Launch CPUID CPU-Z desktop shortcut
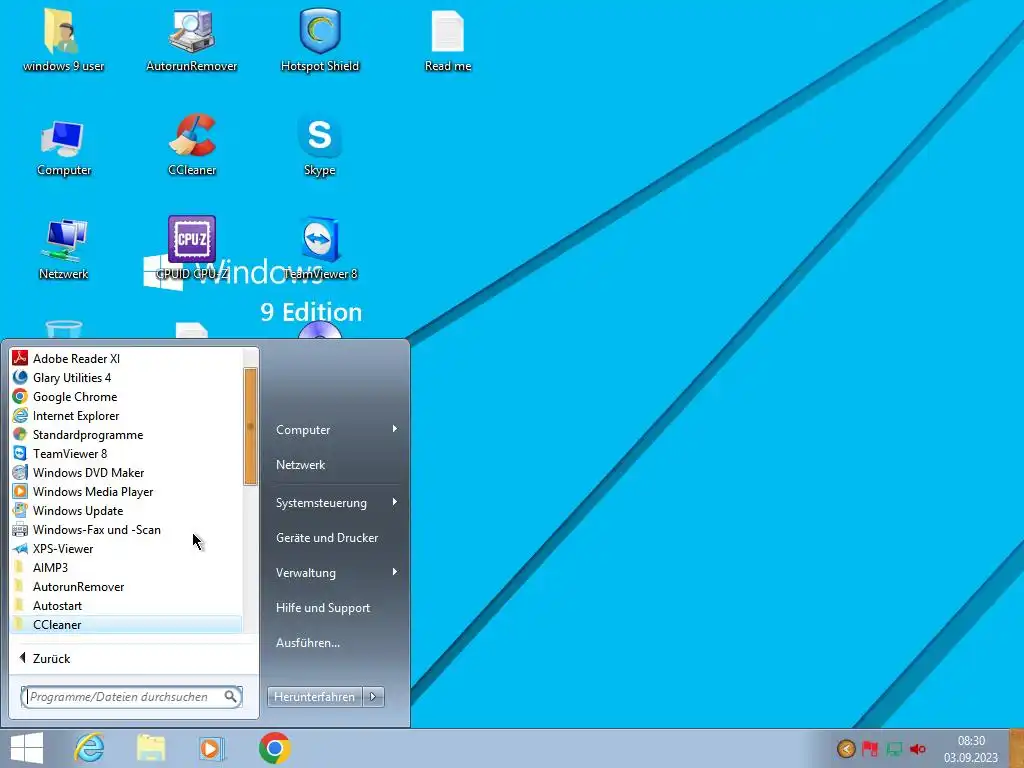This screenshot has width=1024, height=768. pos(192,248)
